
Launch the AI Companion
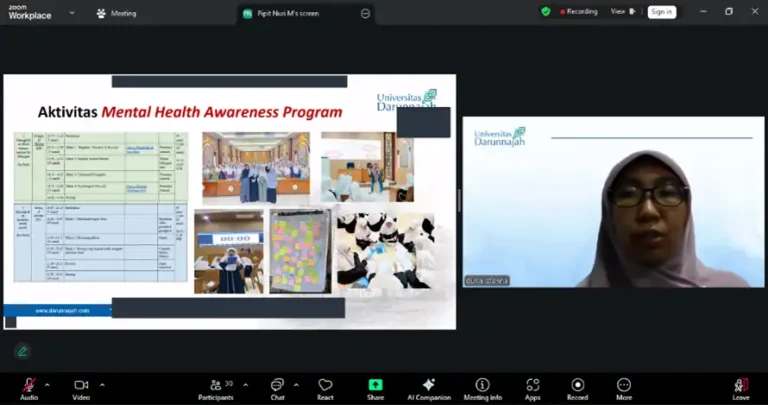[429, 385]
